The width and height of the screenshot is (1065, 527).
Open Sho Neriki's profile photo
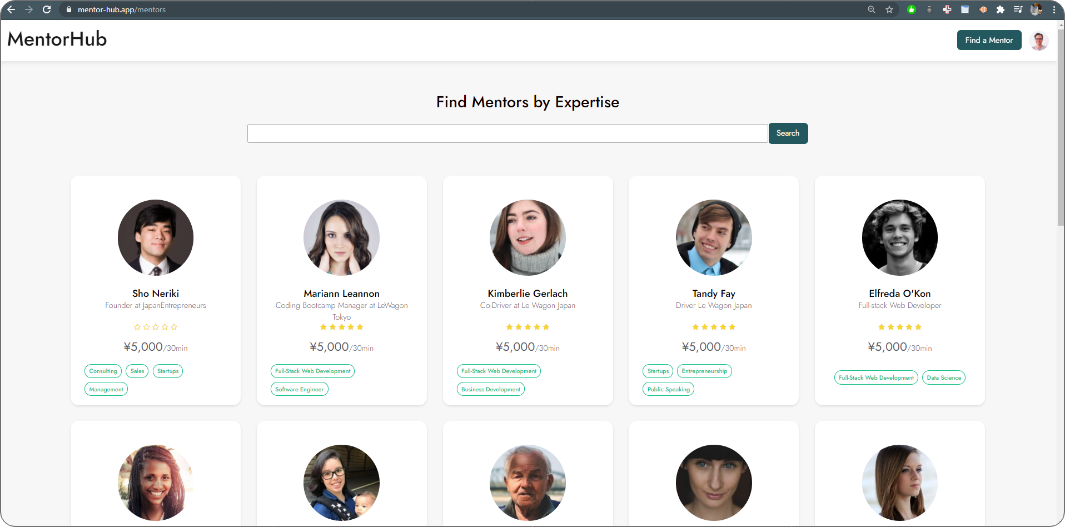(x=156, y=237)
